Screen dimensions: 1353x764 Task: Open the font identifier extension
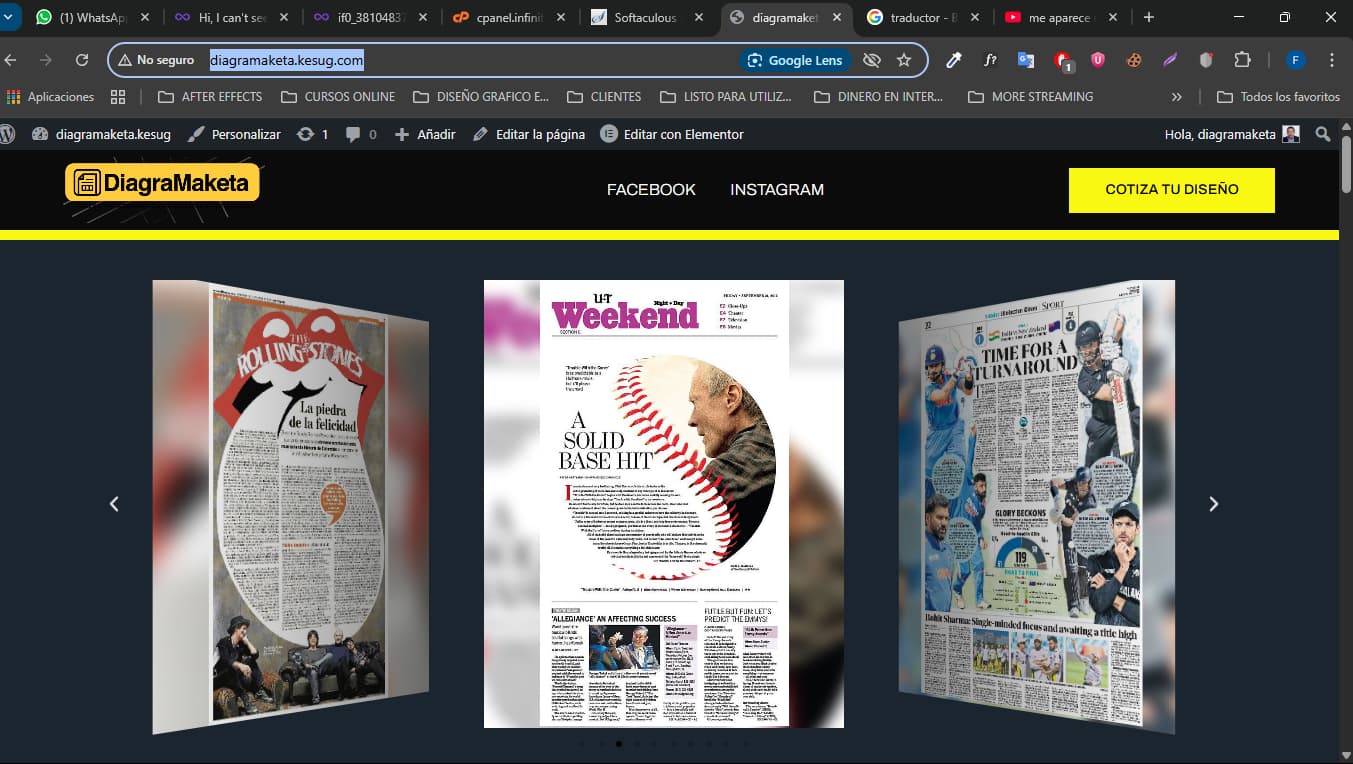pos(990,60)
